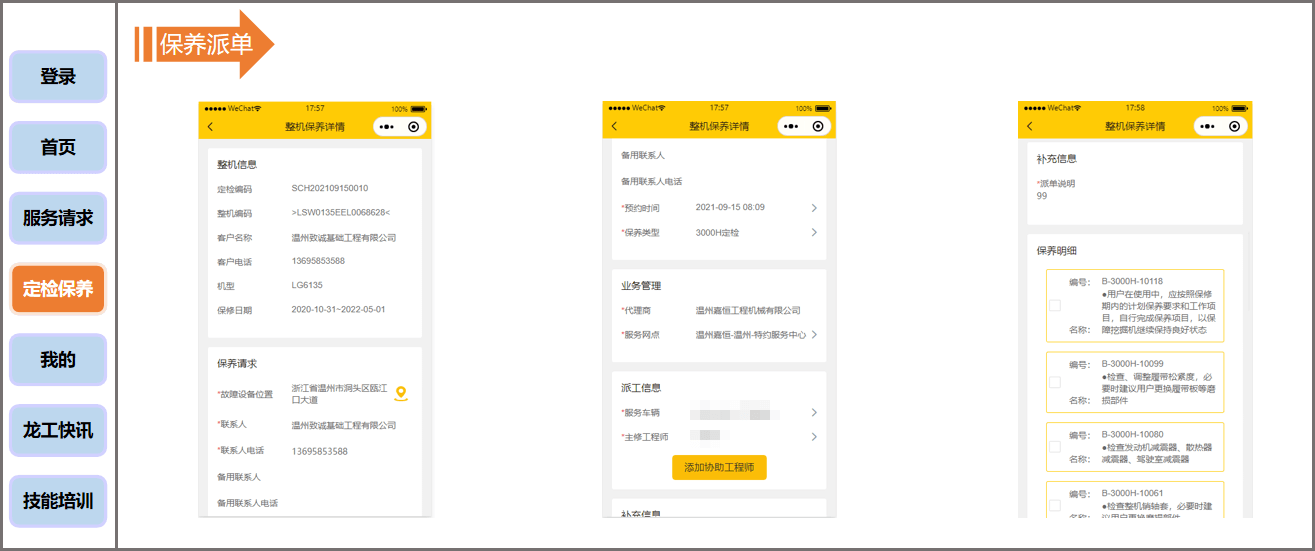Open the 登录 sidebar button
Image resolution: width=1315 pixels, height=551 pixels.
tap(58, 76)
